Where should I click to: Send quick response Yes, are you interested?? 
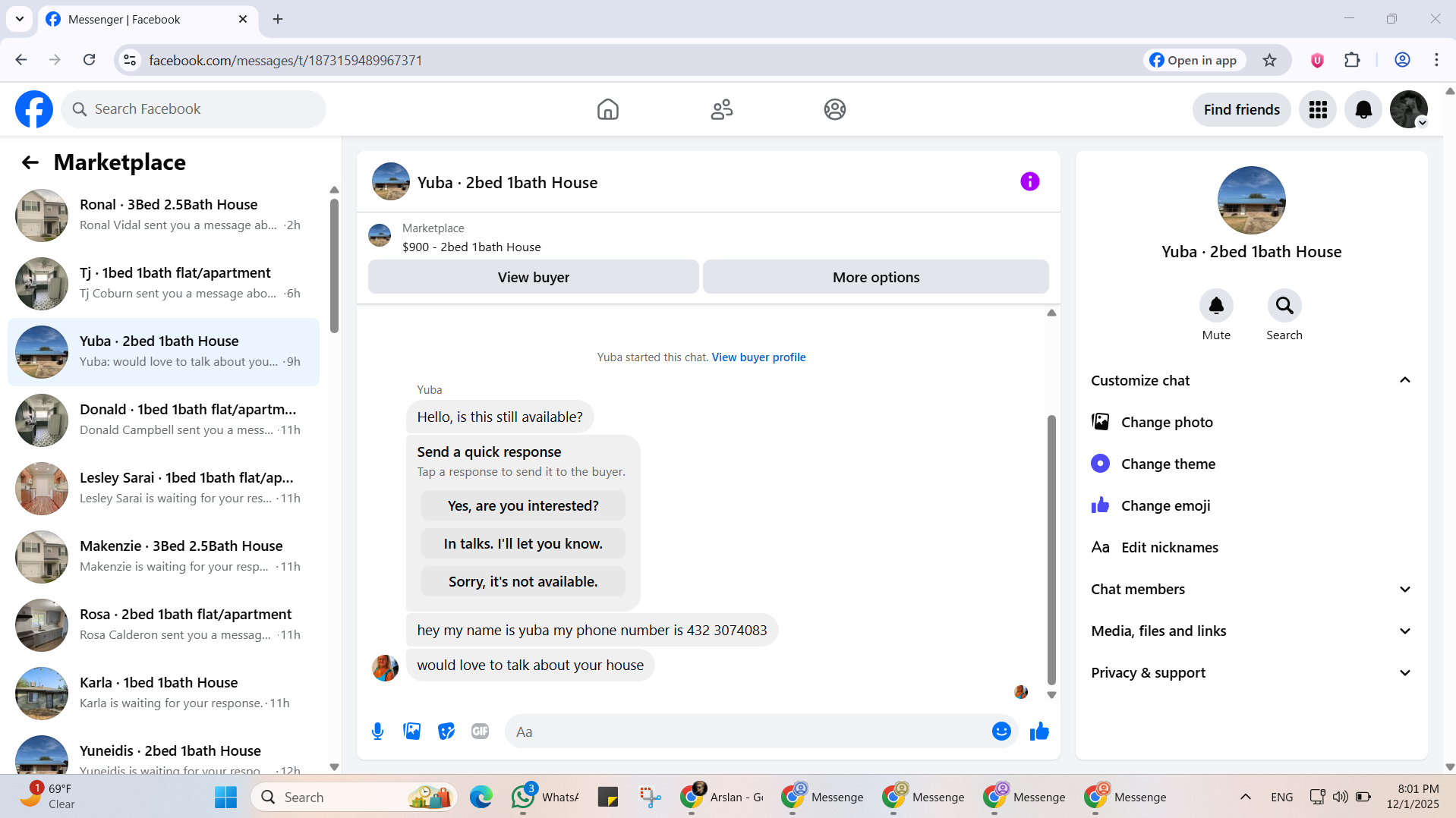(523, 505)
